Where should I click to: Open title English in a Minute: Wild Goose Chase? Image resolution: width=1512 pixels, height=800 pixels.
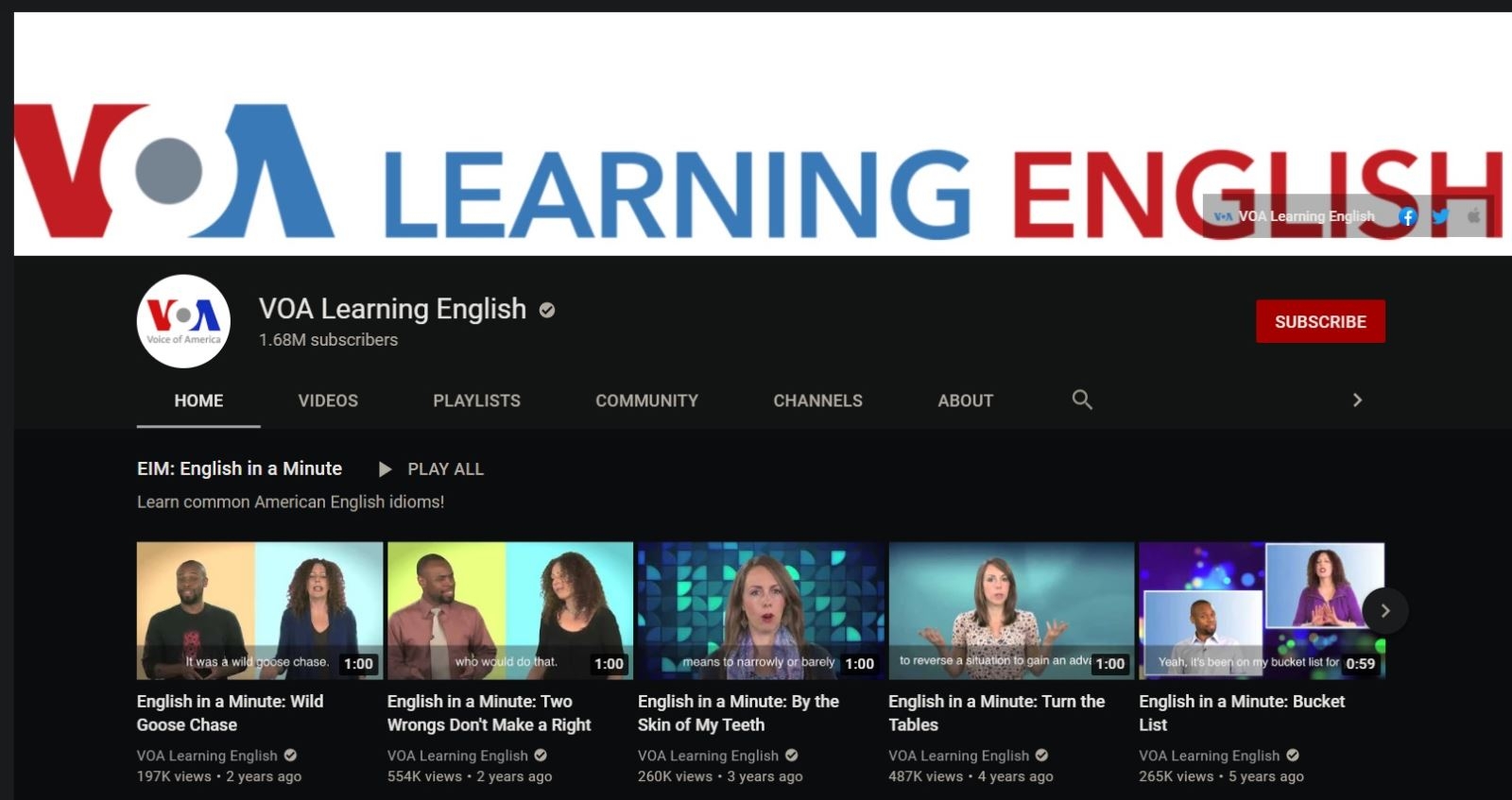[230, 713]
